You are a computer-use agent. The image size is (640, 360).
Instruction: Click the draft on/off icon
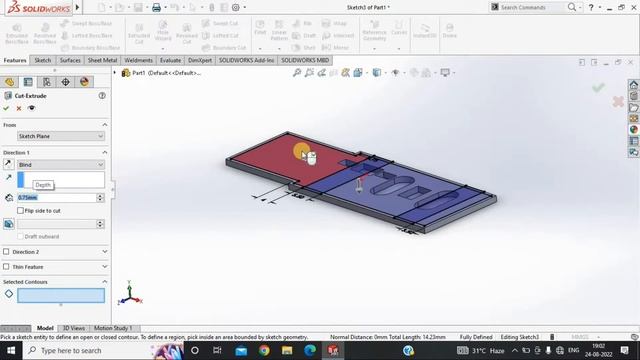click(9, 224)
